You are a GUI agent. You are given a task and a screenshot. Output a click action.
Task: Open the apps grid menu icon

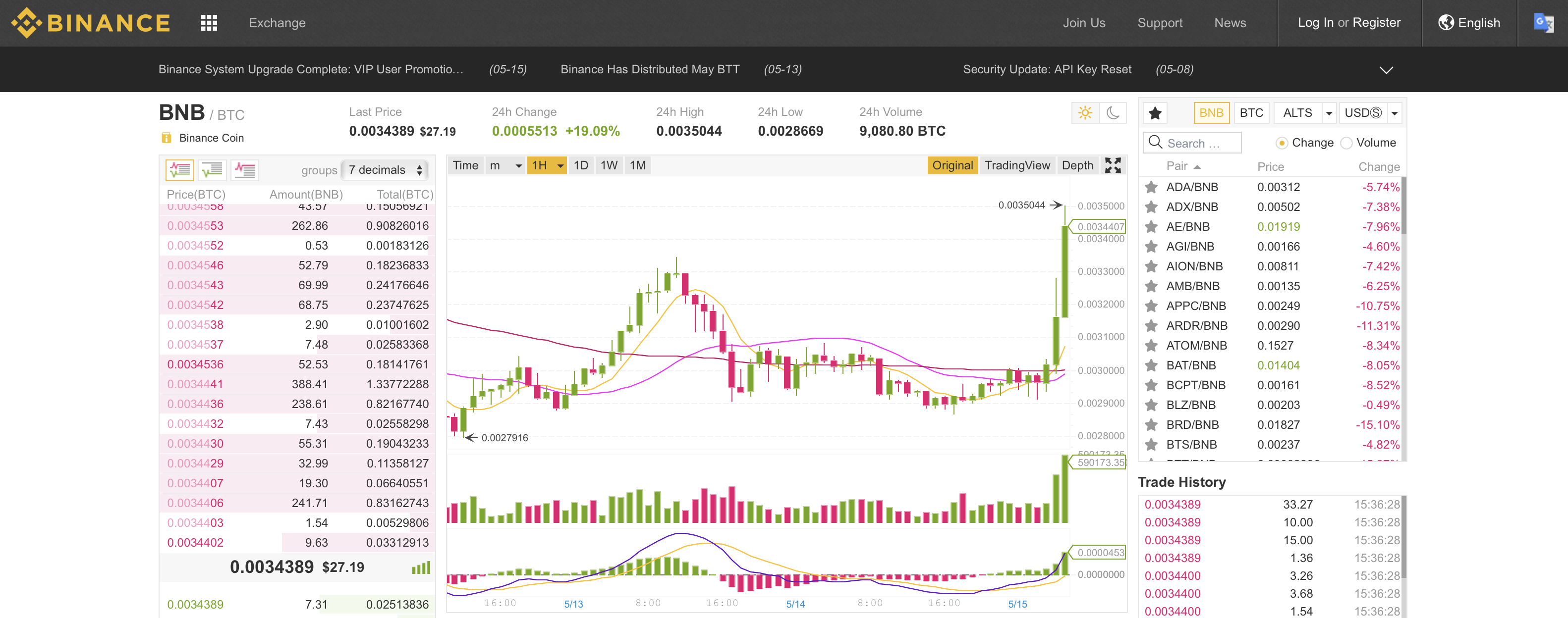pyautogui.click(x=209, y=23)
